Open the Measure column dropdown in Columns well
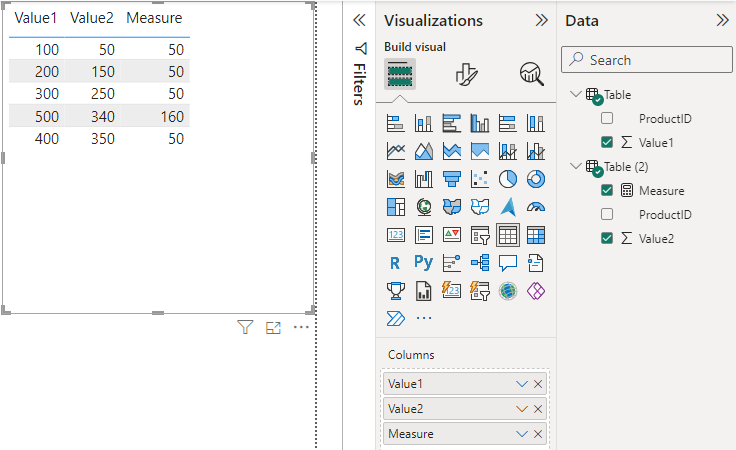This screenshot has width=736, height=450. coord(521,434)
